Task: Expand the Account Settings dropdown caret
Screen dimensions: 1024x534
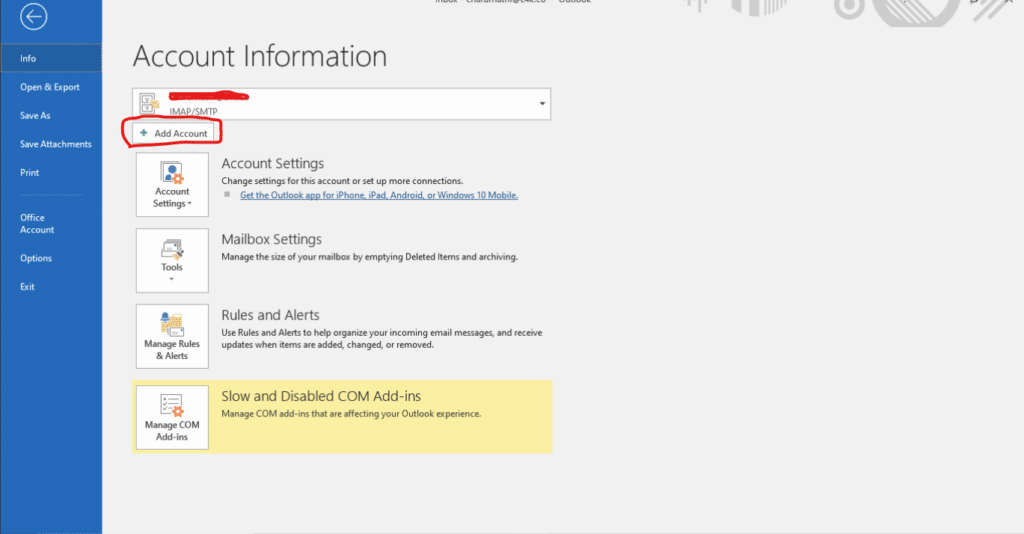Action: coord(190,204)
